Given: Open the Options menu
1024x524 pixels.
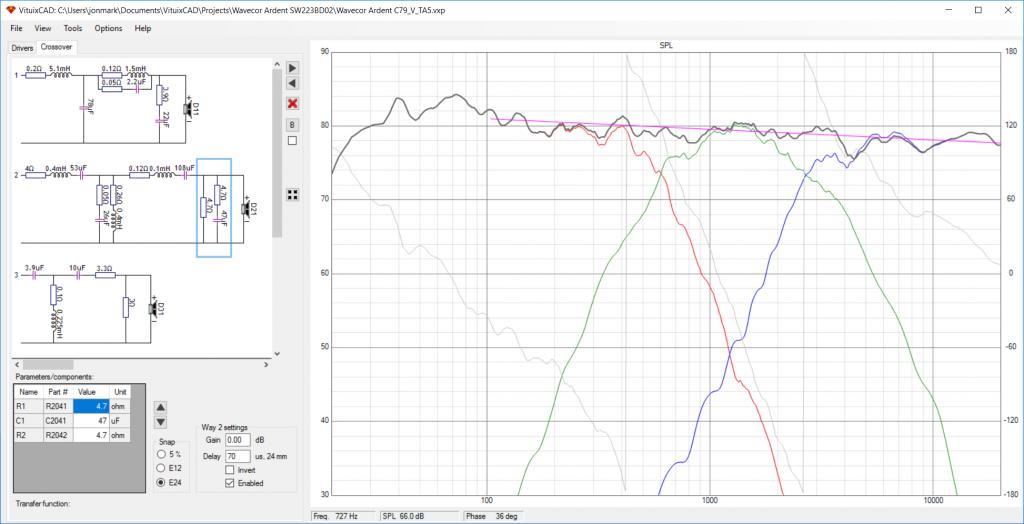Looking at the screenshot, I should click(108, 28).
